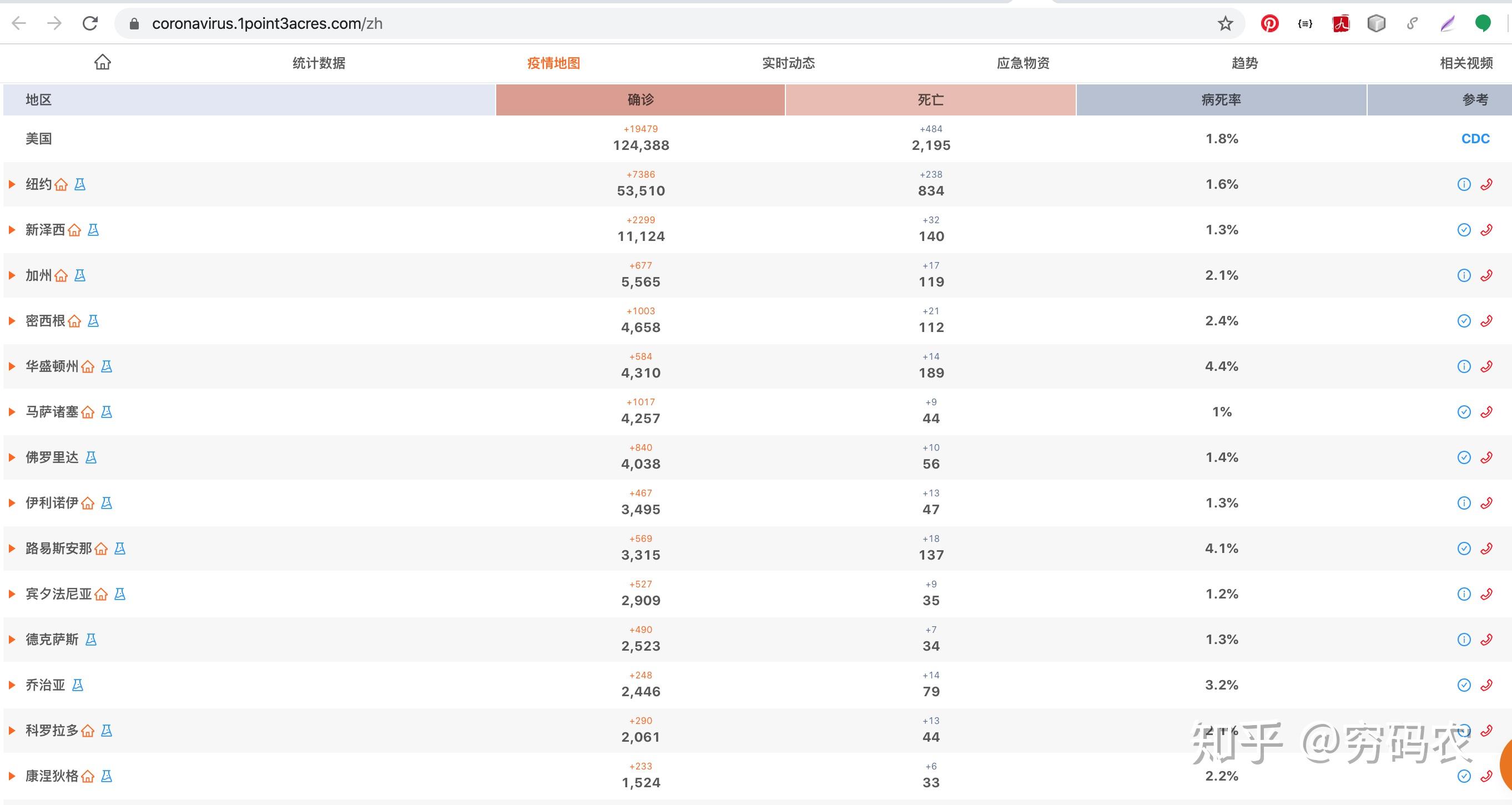Open the Adobe Acrobat extension icon
This screenshot has width=1512, height=805.
tap(1340, 23)
